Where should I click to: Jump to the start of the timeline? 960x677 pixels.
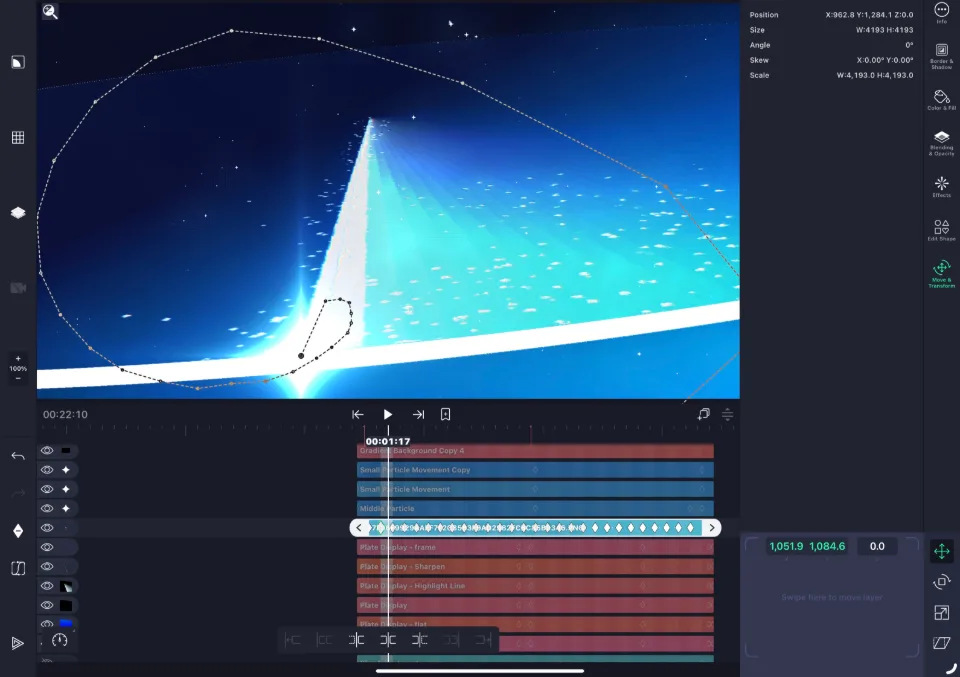click(x=358, y=414)
